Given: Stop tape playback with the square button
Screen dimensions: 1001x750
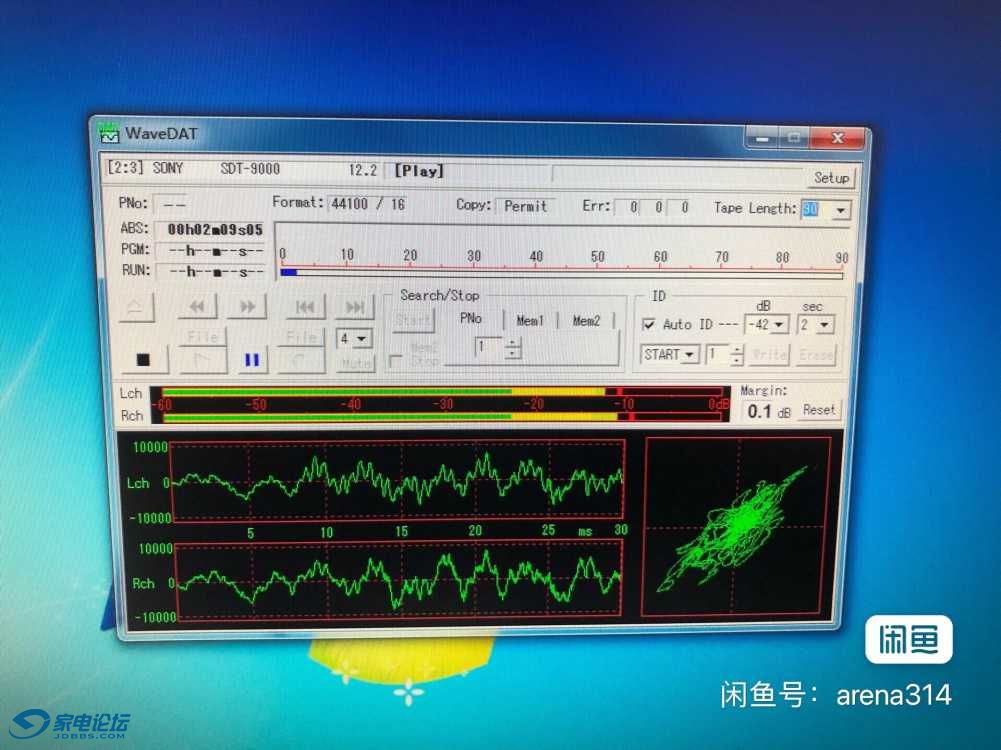Looking at the screenshot, I should 144,359.
